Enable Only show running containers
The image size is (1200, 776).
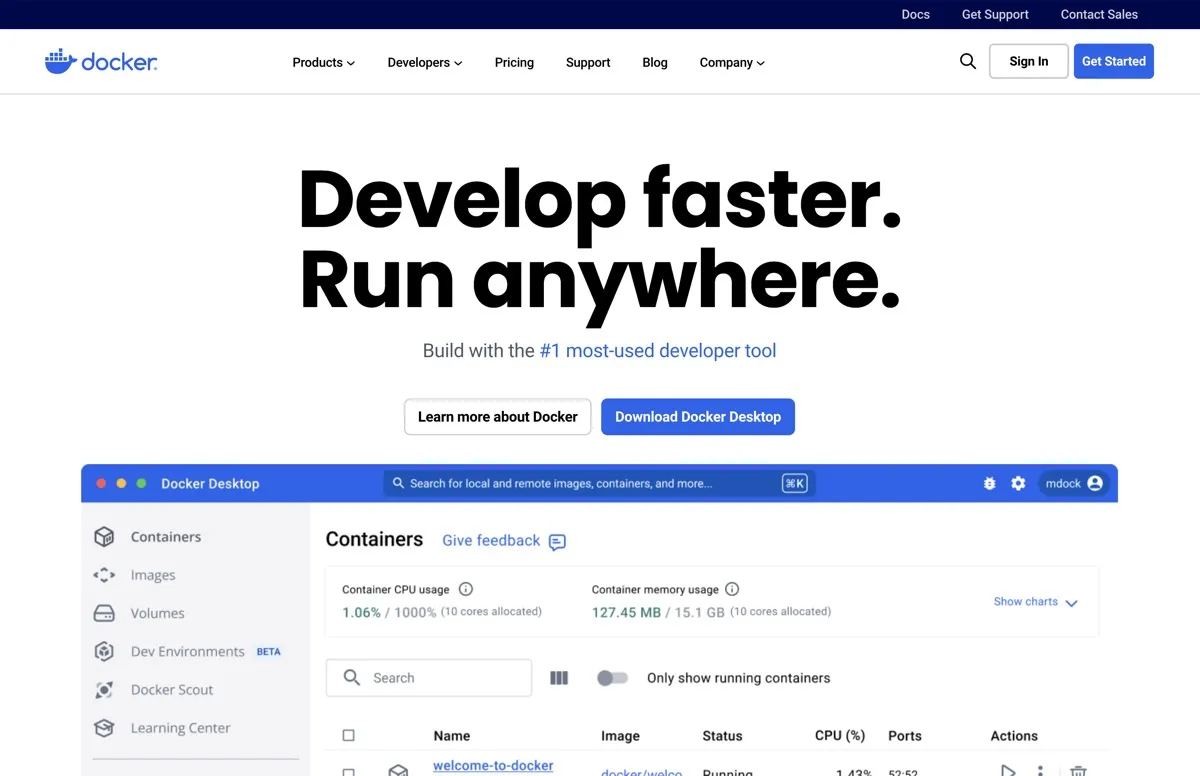pyautogui.click(x=613, y=677)
